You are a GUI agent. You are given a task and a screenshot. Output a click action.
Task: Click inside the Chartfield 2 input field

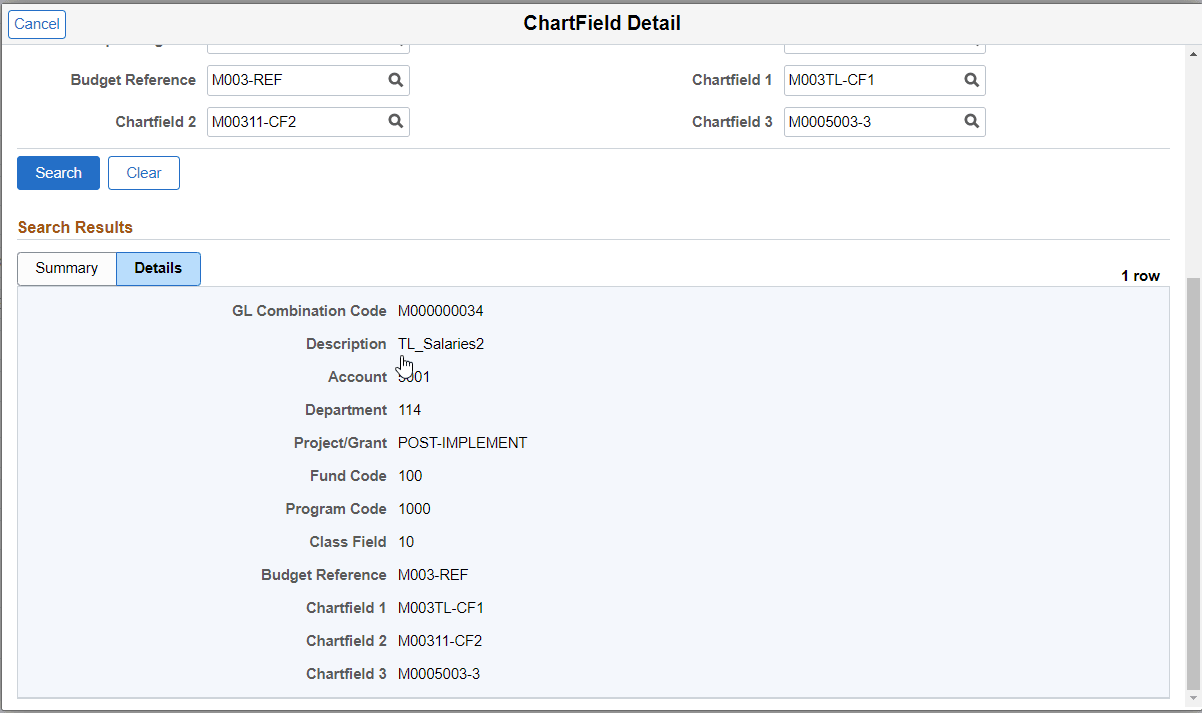coord(290,121)
